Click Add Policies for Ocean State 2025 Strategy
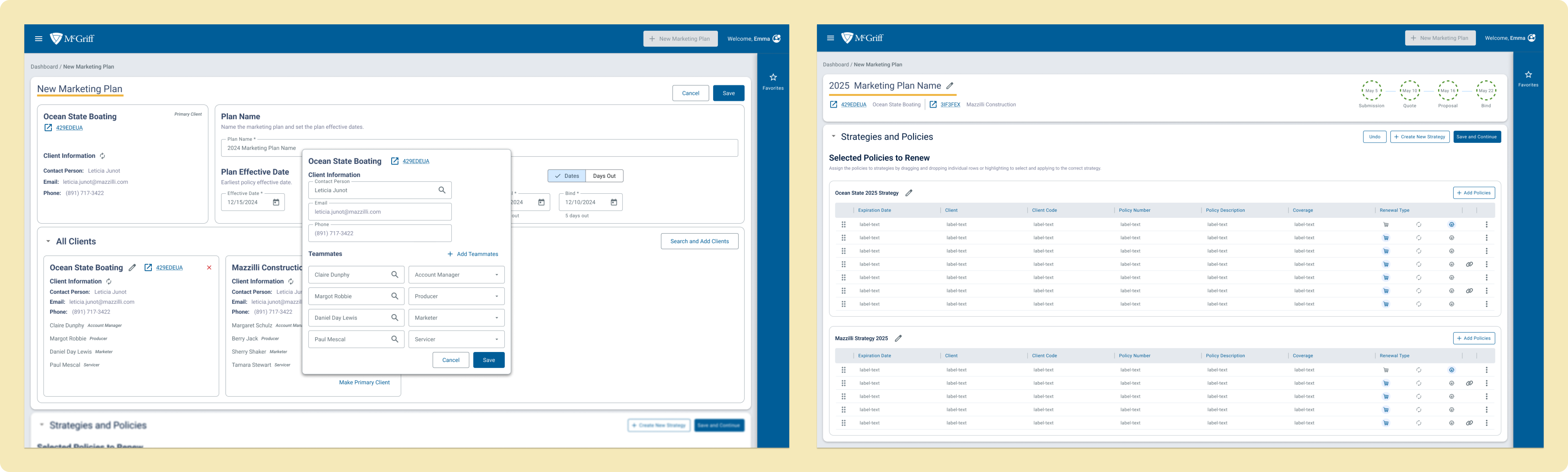This screenshot has width=1568, height=472. pos(1474,193)
